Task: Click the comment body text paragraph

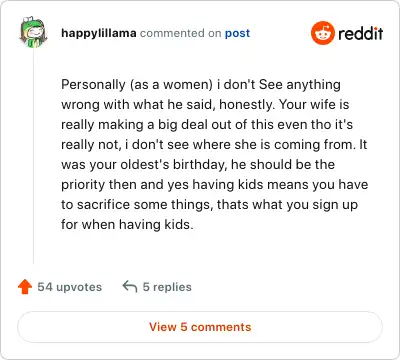Action: (214, 154)
